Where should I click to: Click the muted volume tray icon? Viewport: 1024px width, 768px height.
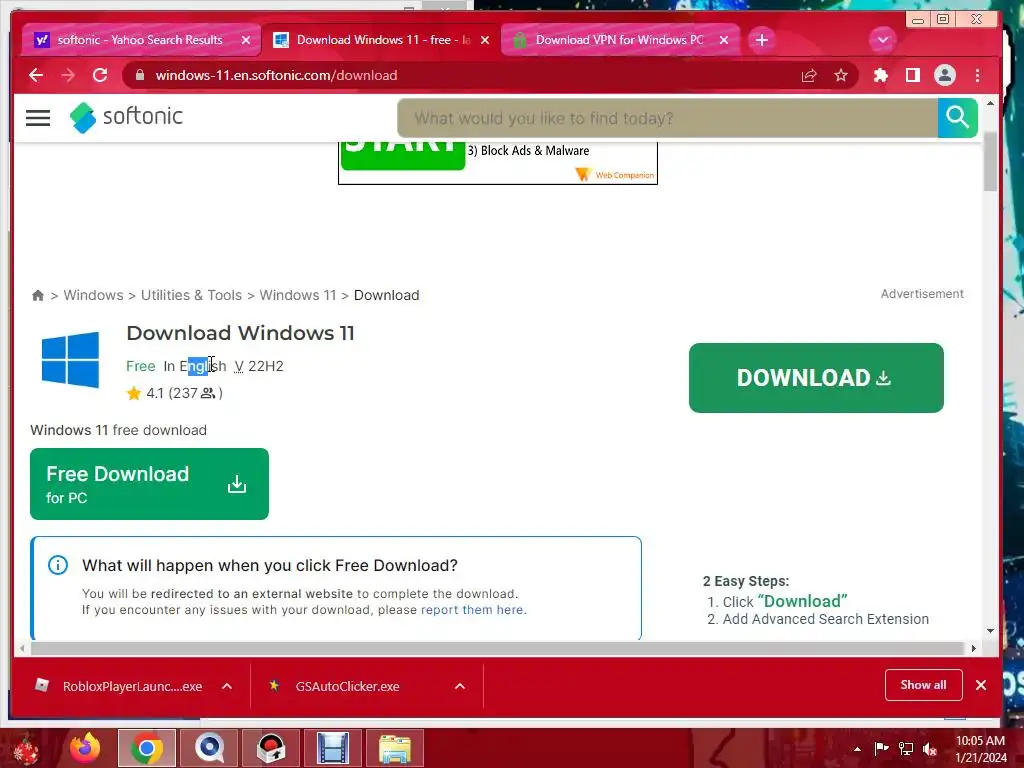pyautogui.click(x=930, y=749)
